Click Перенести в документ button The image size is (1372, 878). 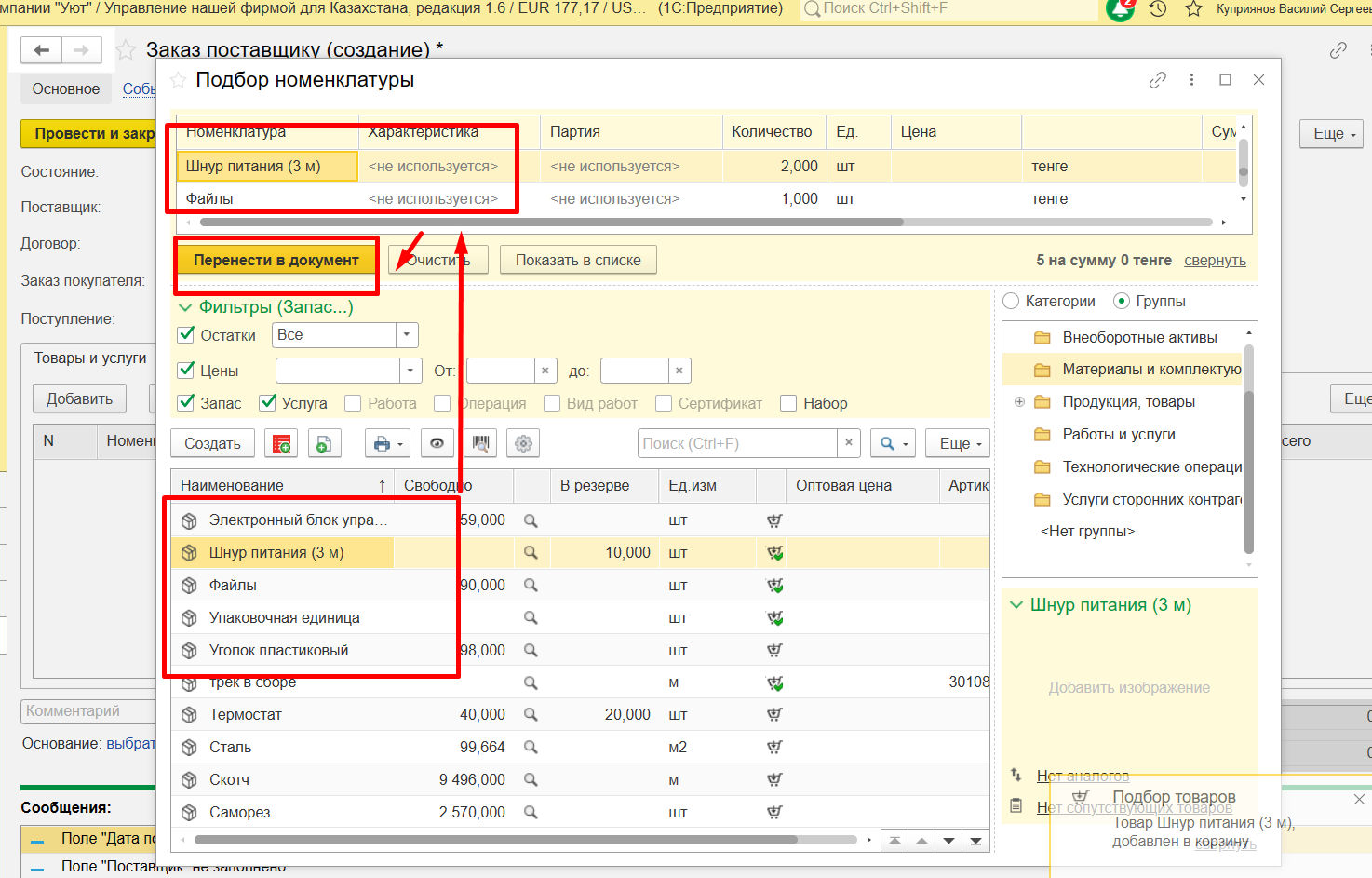276,261
